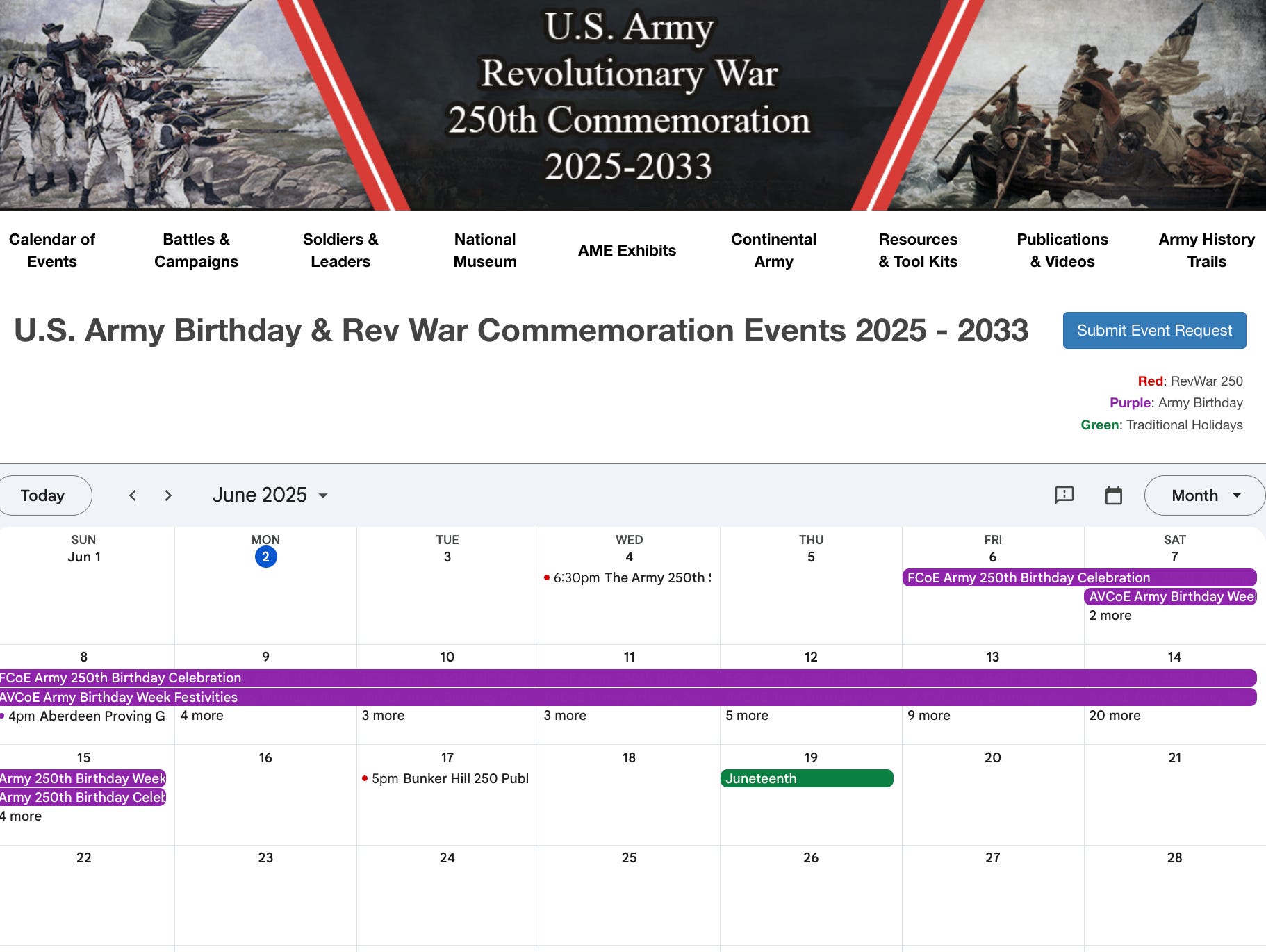Click Submit Event Request button
Viewport: 1266px width, 952px height.
(1154, 331)
